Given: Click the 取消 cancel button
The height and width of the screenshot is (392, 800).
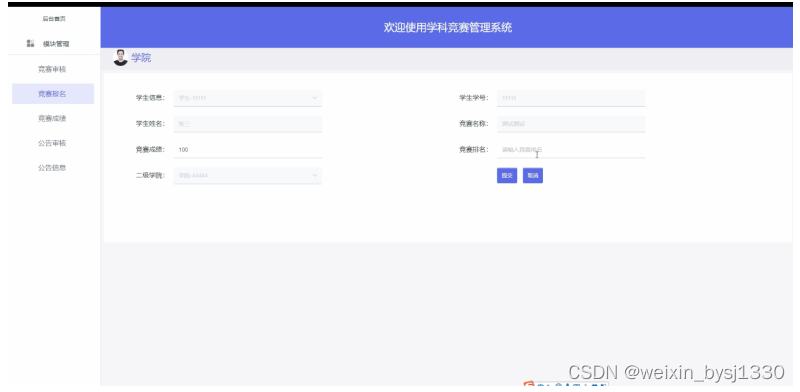Looking at the screenshot, I should click(533, 176).
